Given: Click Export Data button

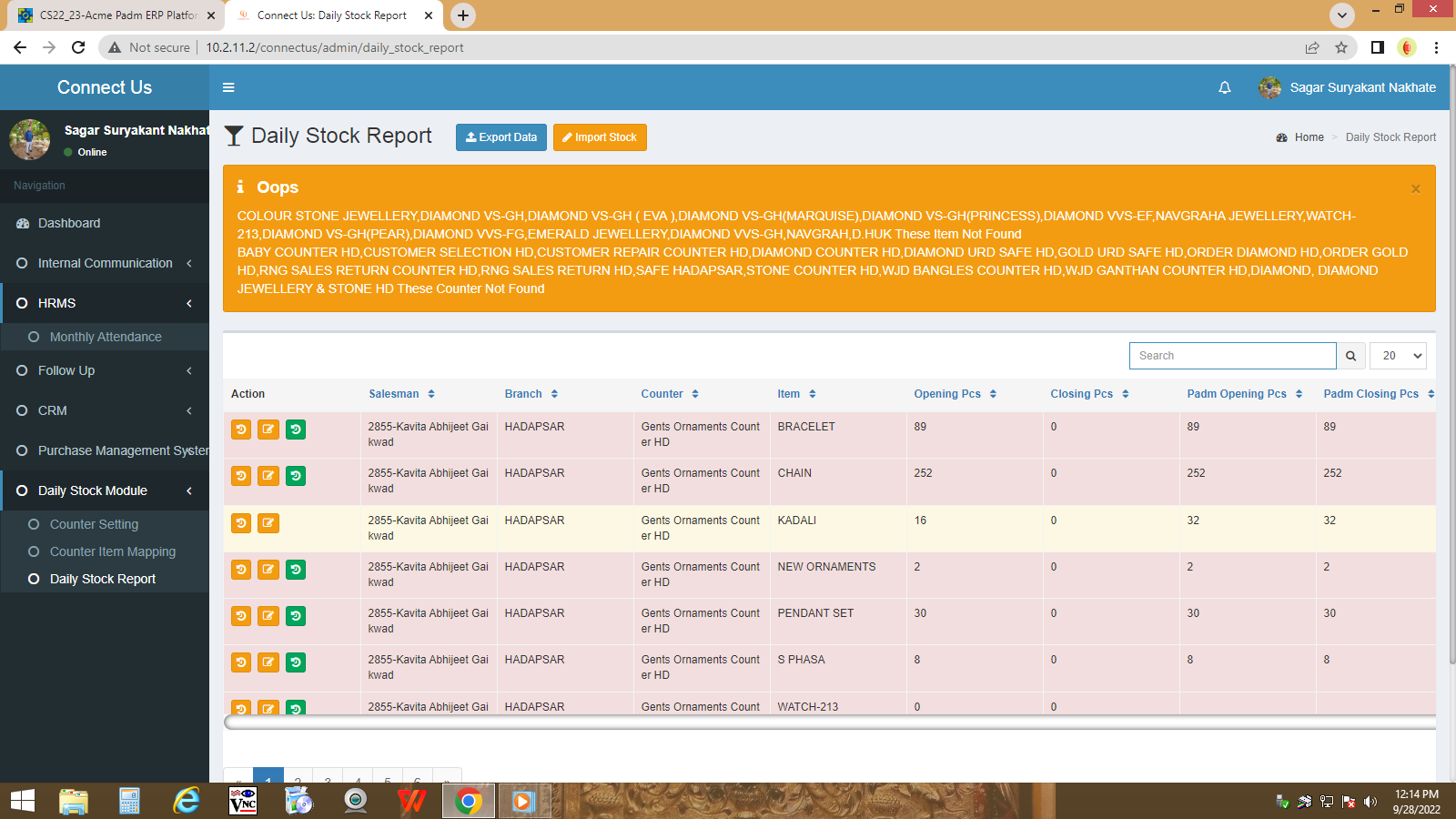Looking at the screenshot, I should 501,137.
